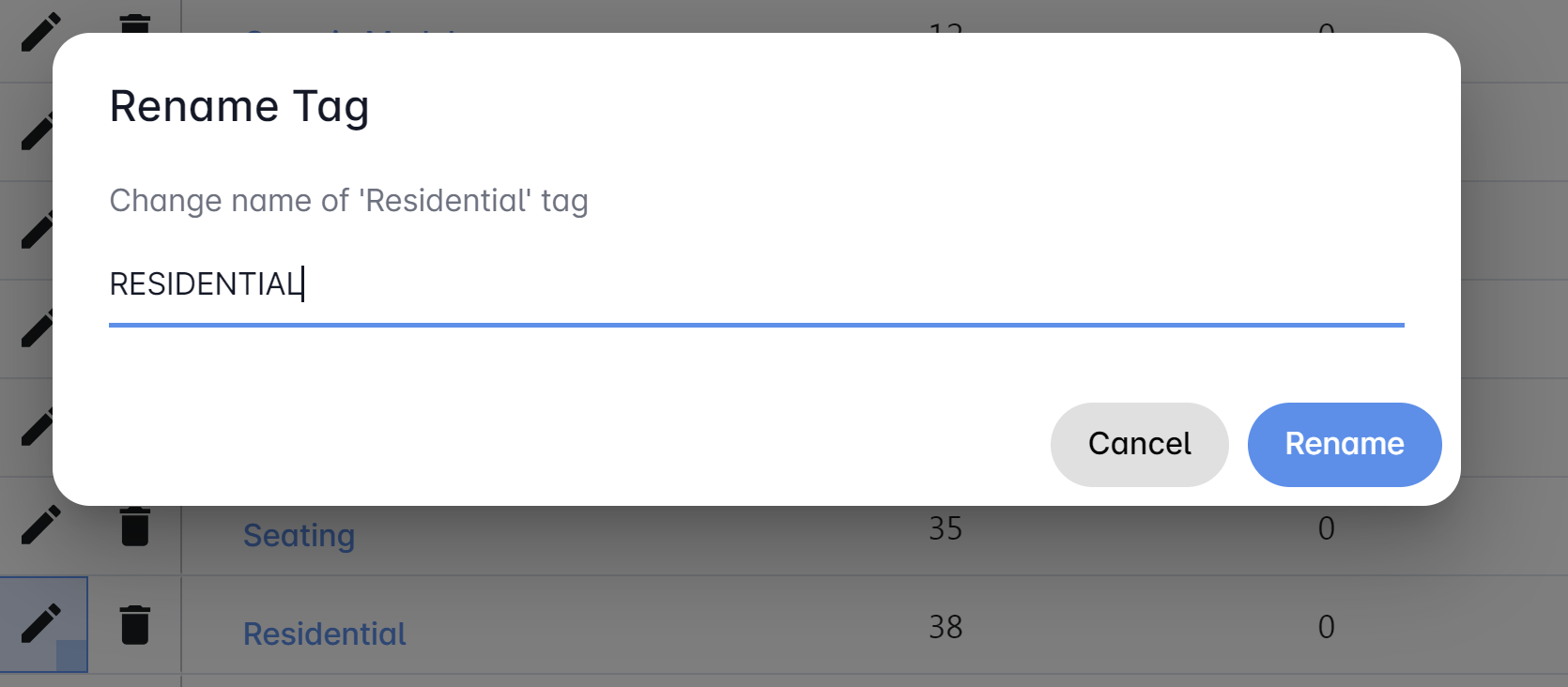The image size is (1568, 687).
Task: Open the Seating tag link
Action: 299,535
